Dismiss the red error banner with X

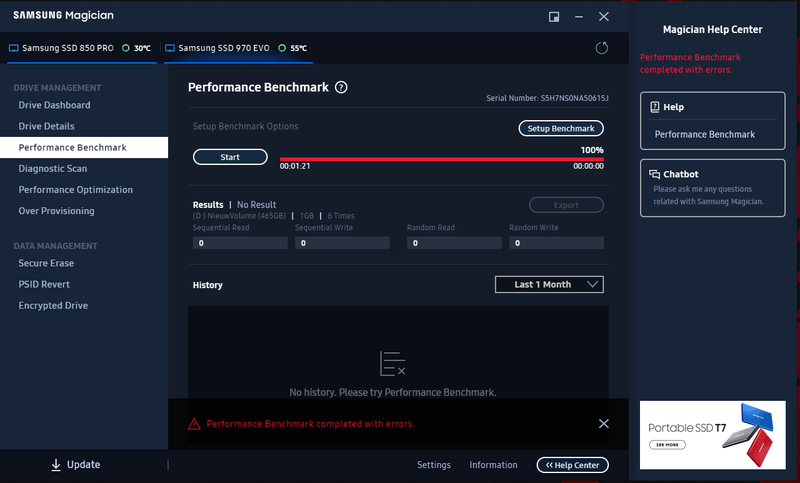pos(604,424)
